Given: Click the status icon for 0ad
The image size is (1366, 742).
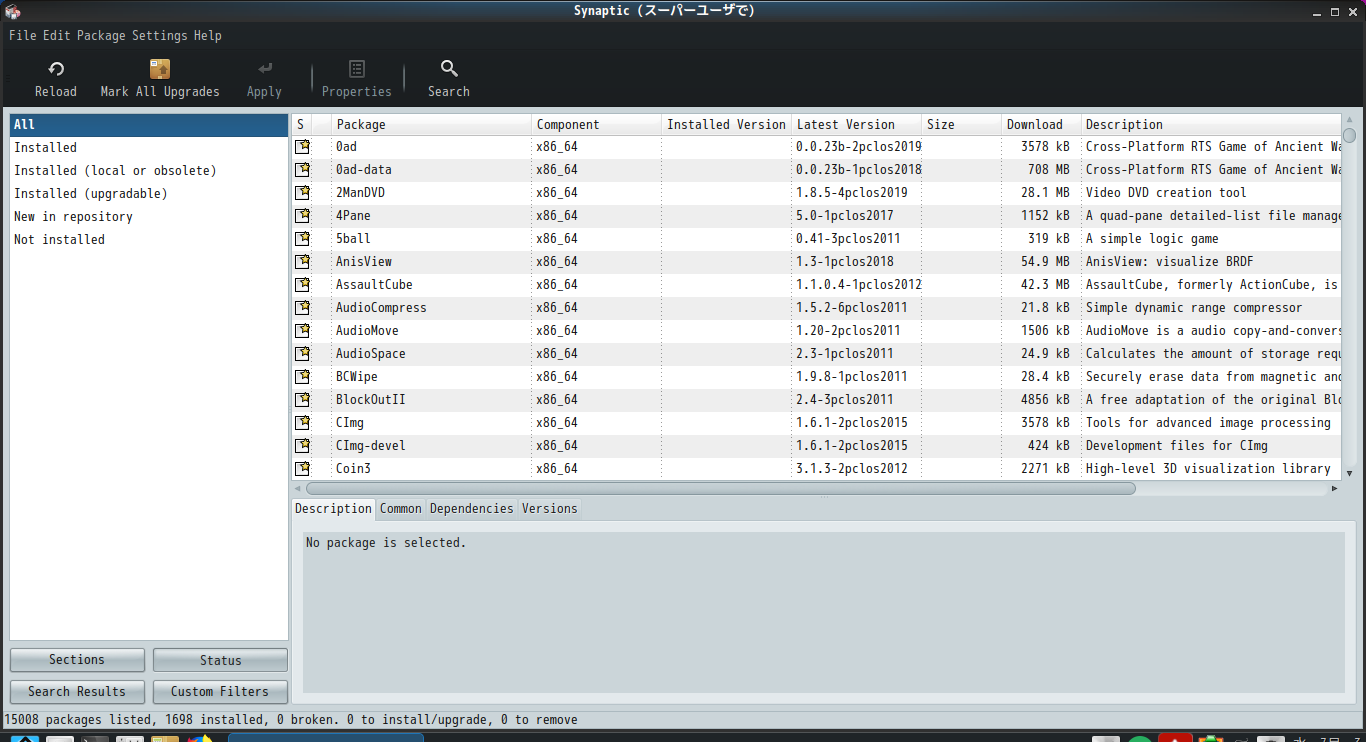Looking at the screenshot, I should coord(302,146).
